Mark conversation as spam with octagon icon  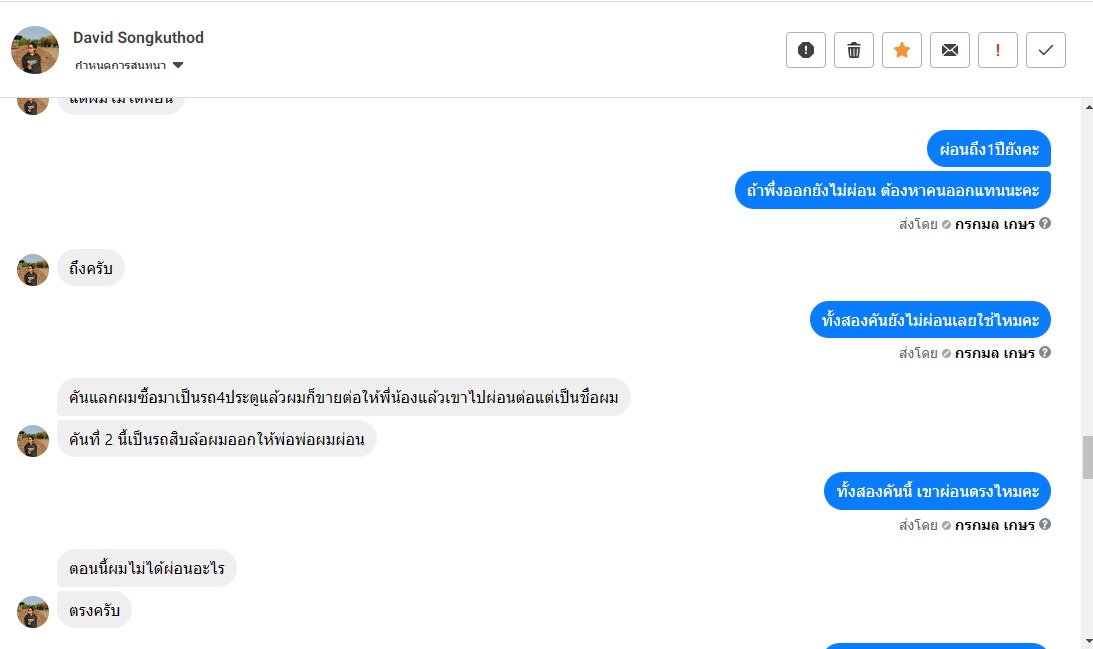pos(806,50)
